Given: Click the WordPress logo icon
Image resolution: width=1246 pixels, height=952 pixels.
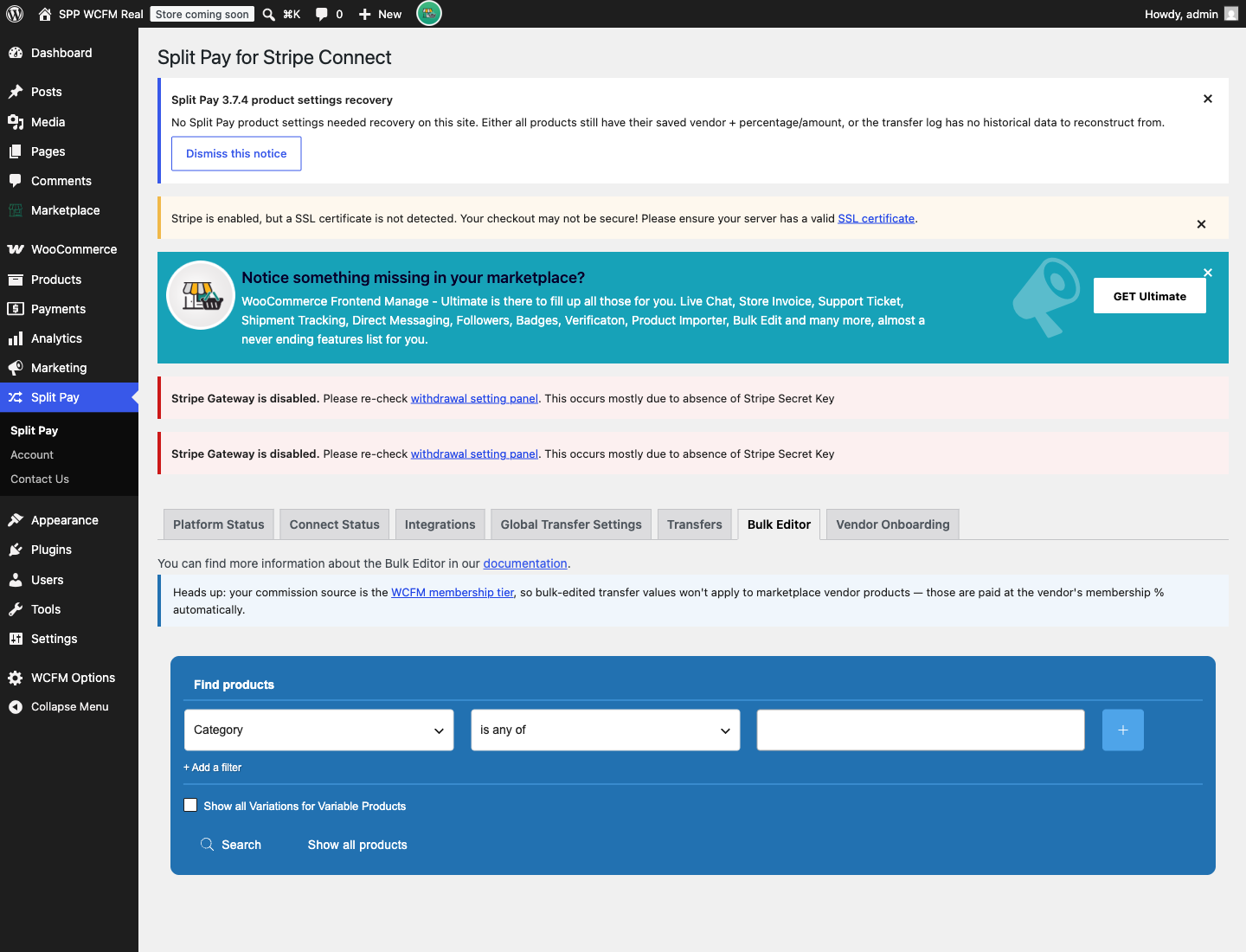Looking at the screenshot, I should pos(15,14).
